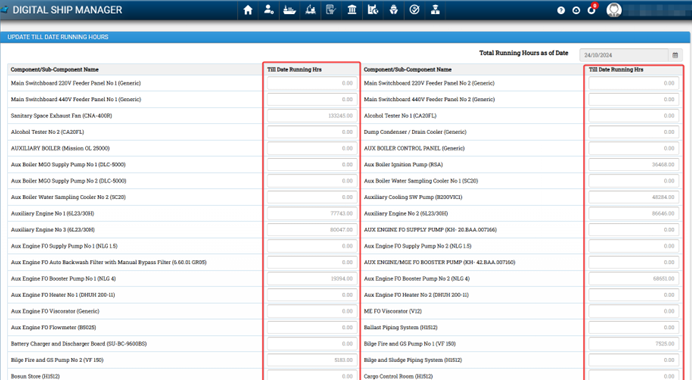This screenshot has width=692, height=380.
Task: Edit running hours for Dump Condenser / Drain Cooler
Action: tap(634, 132)
